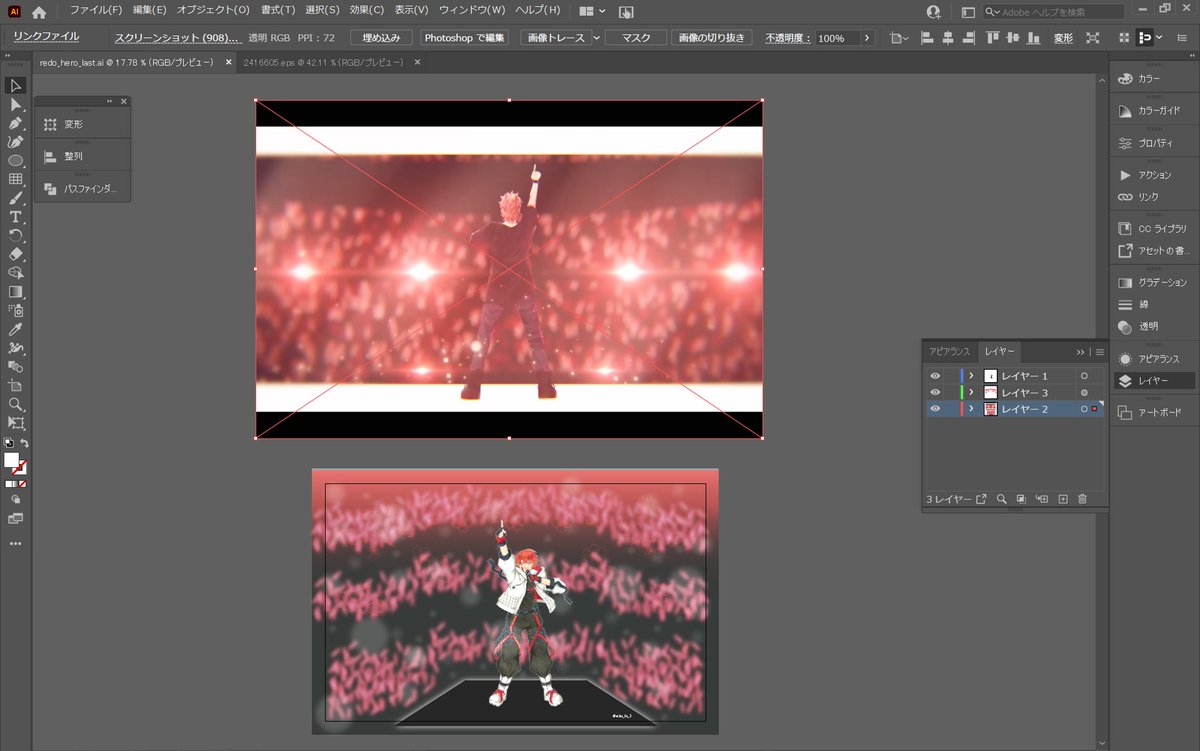Open the 効果(C) menu

point(367,10)
